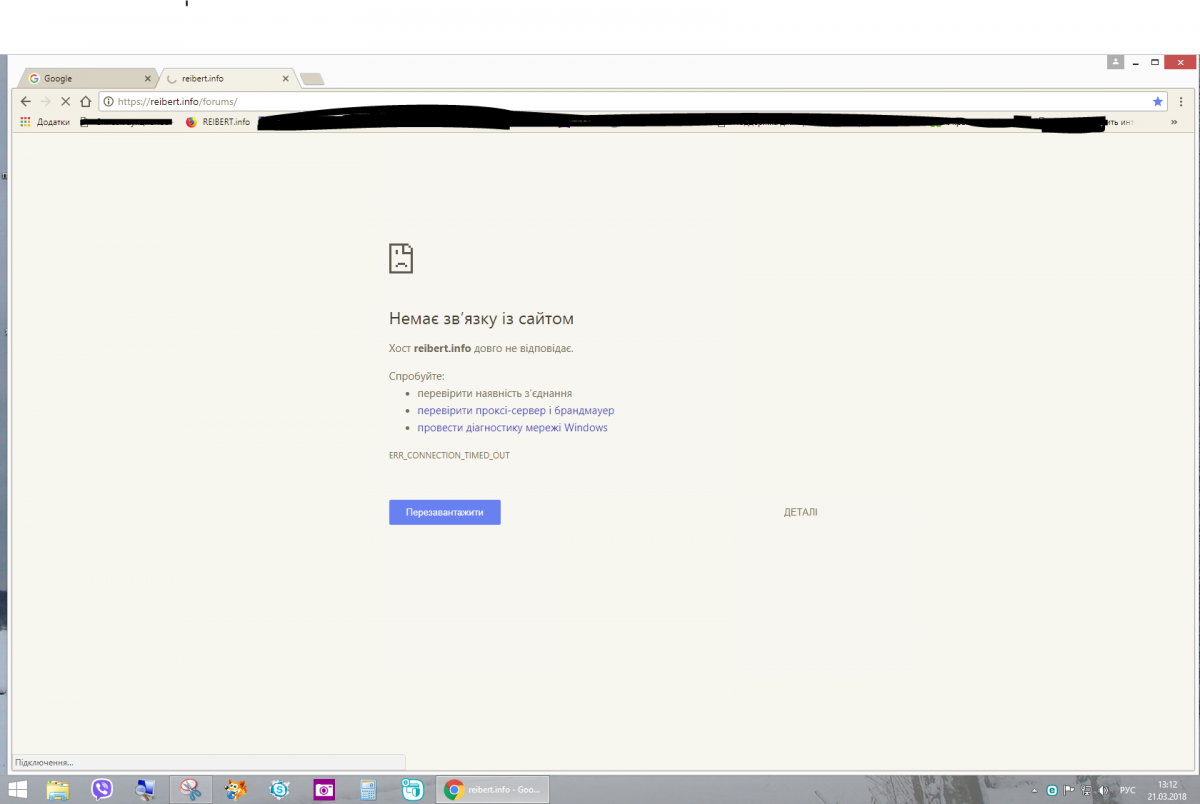
Task: Follow the 'перевірити проксі-сервер і брандмауер' link
Action: coord(516,411)
